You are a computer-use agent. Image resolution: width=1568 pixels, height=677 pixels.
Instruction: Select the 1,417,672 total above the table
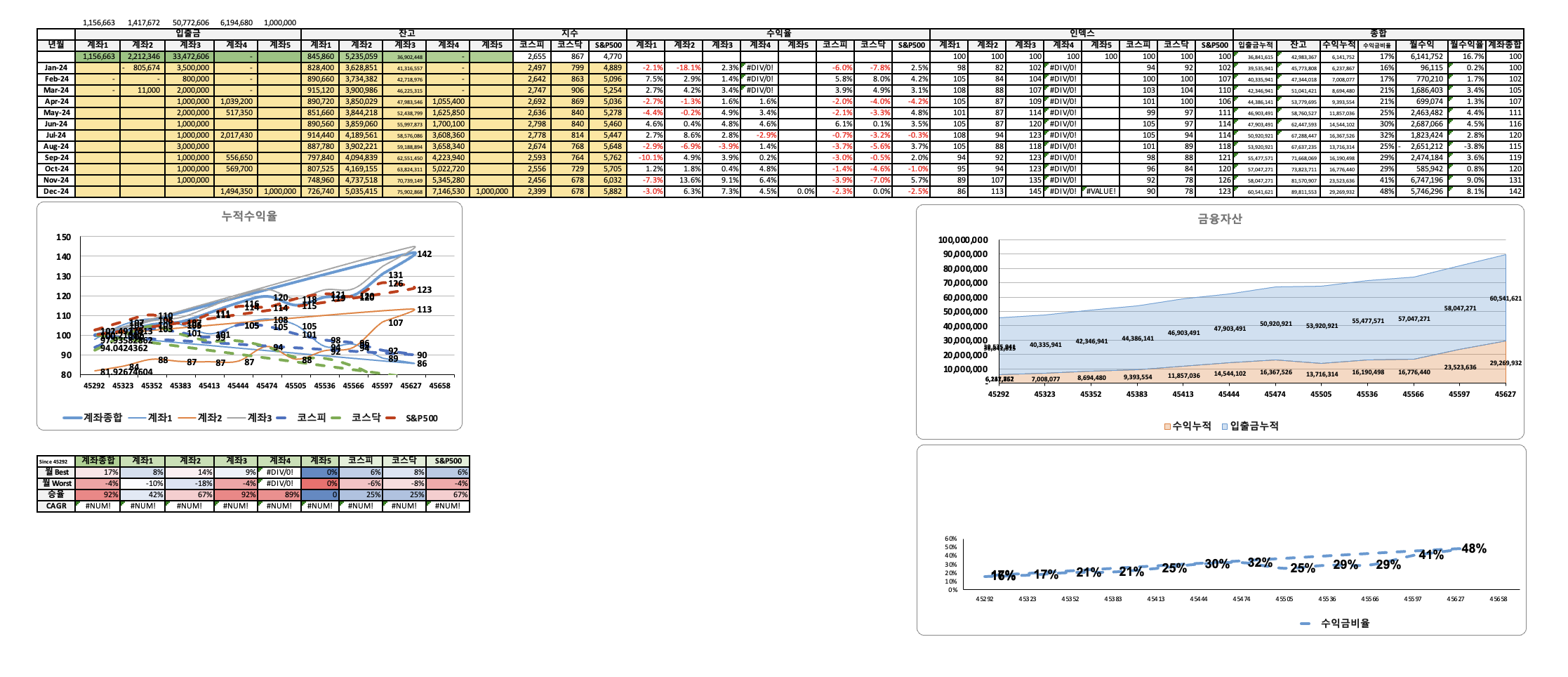pyautogui.click(x=144, y=23)
